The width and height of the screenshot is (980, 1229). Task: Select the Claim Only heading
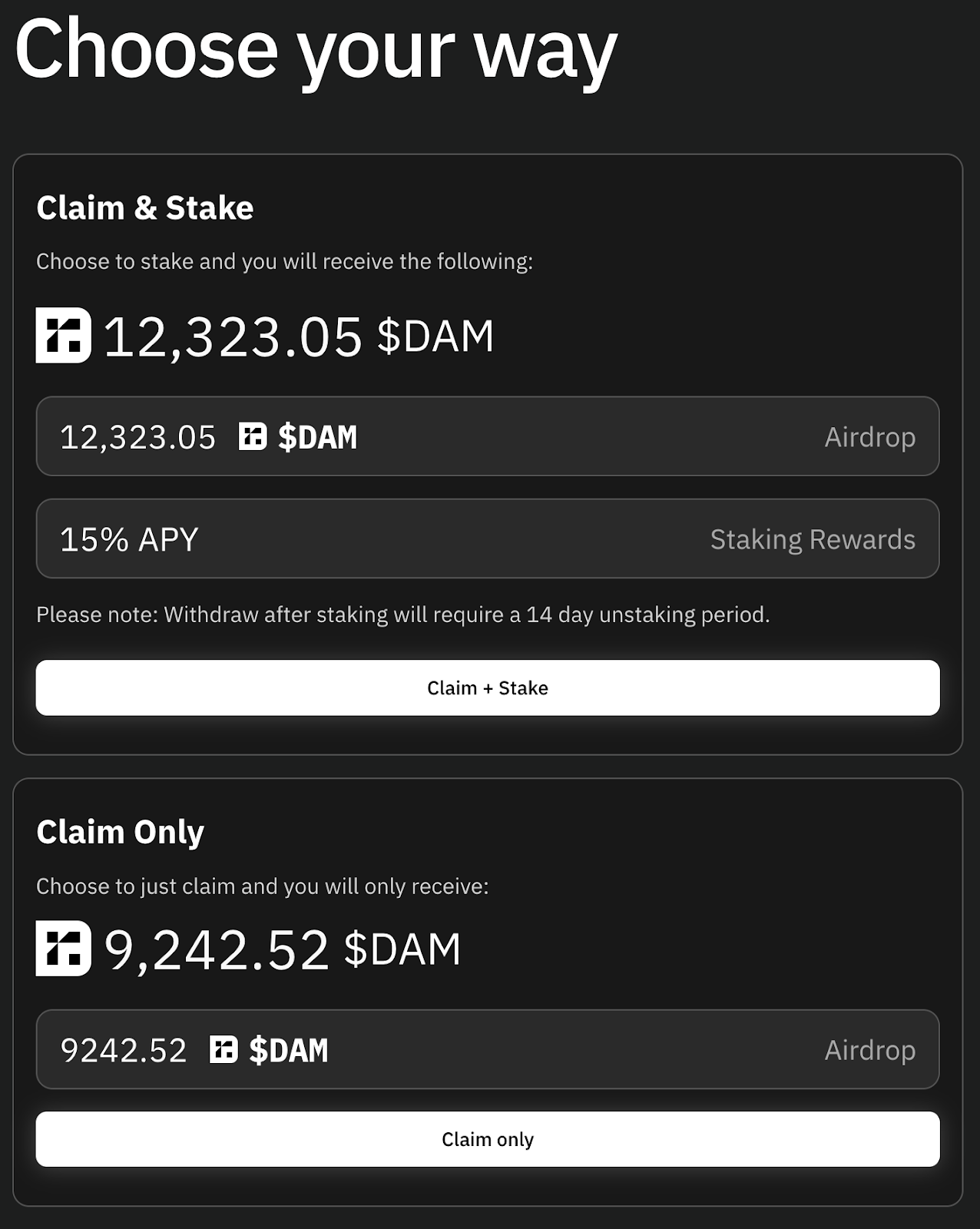[120, 832]
